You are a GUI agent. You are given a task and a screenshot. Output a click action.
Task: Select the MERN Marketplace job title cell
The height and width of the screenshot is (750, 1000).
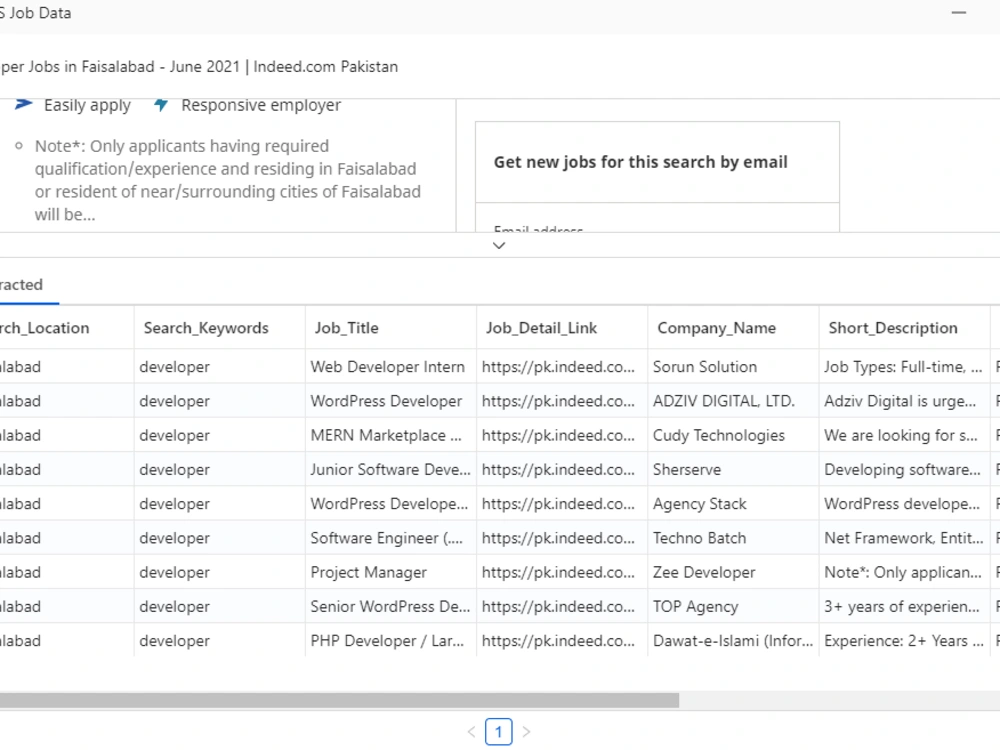[x=391, y=436]
